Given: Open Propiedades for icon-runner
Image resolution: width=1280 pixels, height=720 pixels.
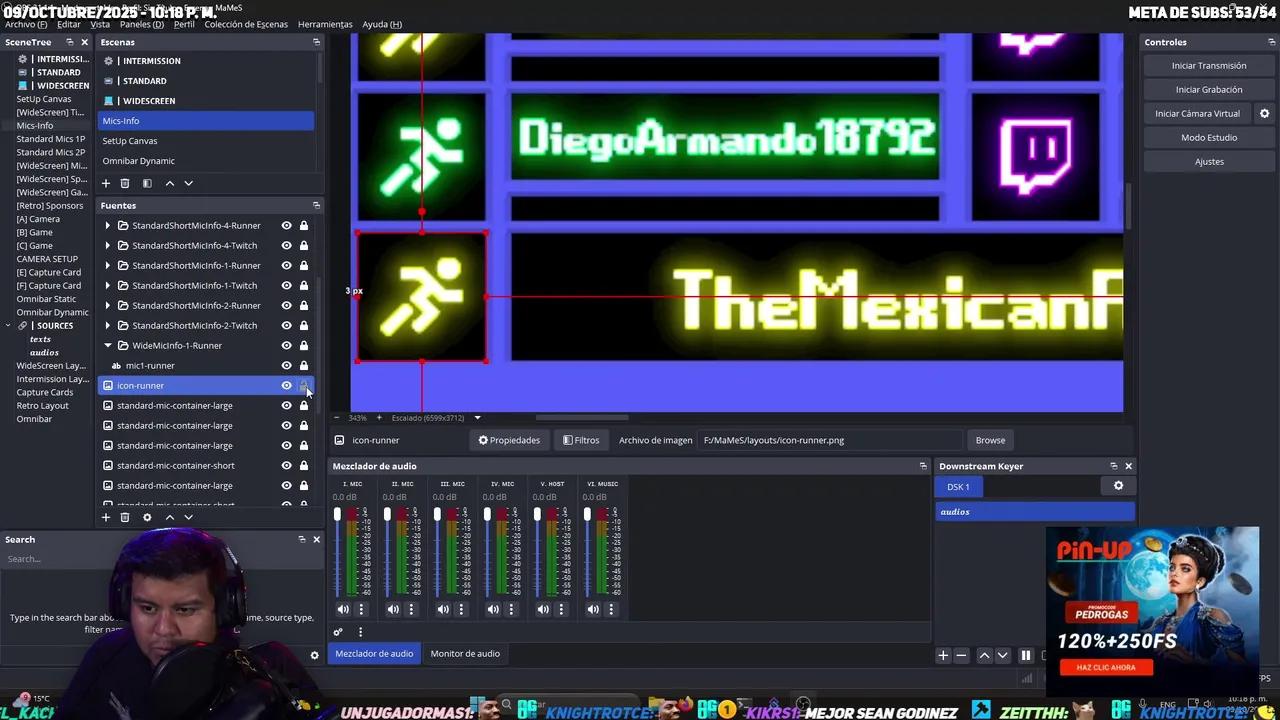Looking at the screenshot, I should pyautogui.click(x=509, y=440).
